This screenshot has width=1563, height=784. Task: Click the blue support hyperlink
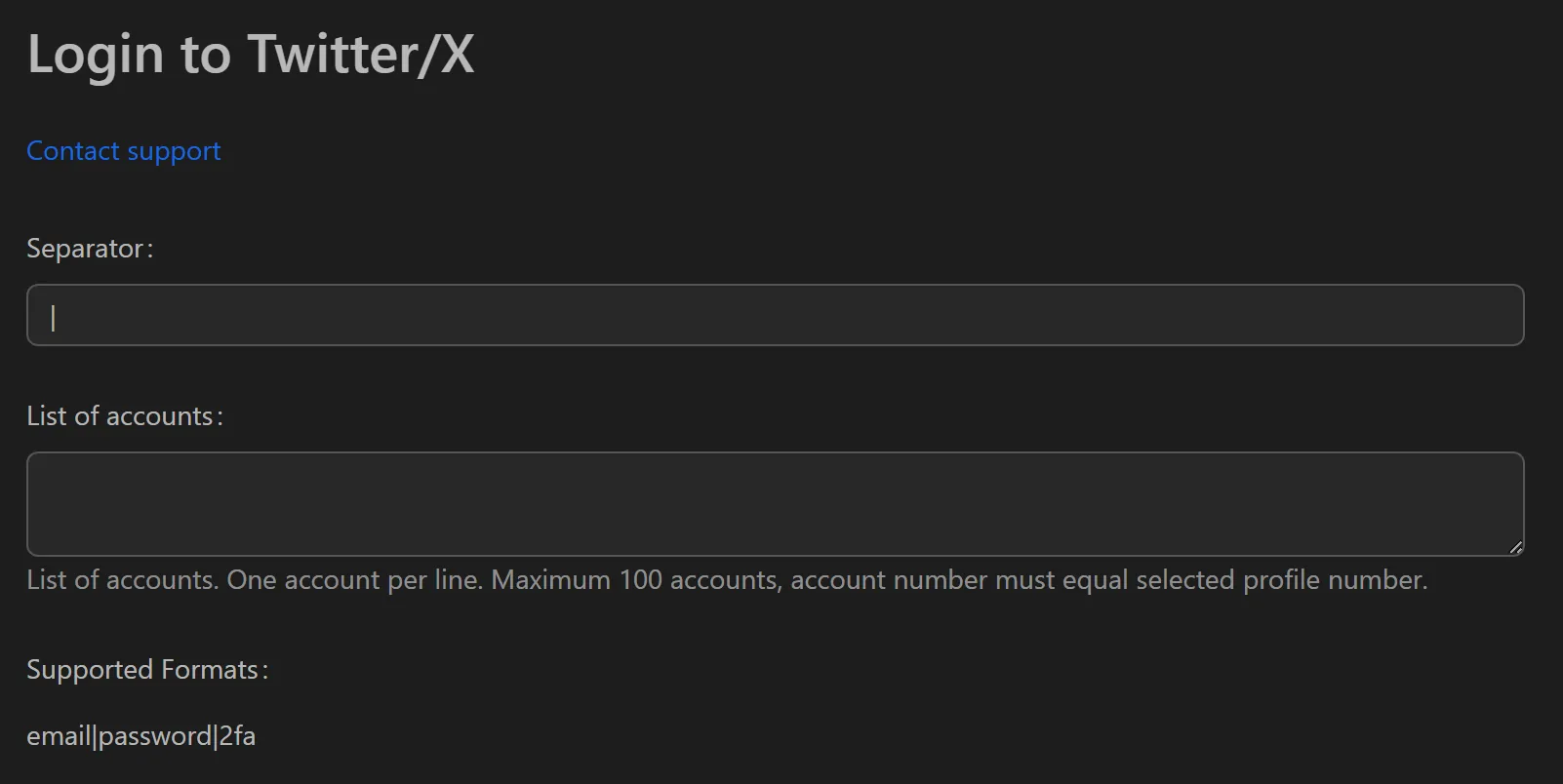(123, 151)
